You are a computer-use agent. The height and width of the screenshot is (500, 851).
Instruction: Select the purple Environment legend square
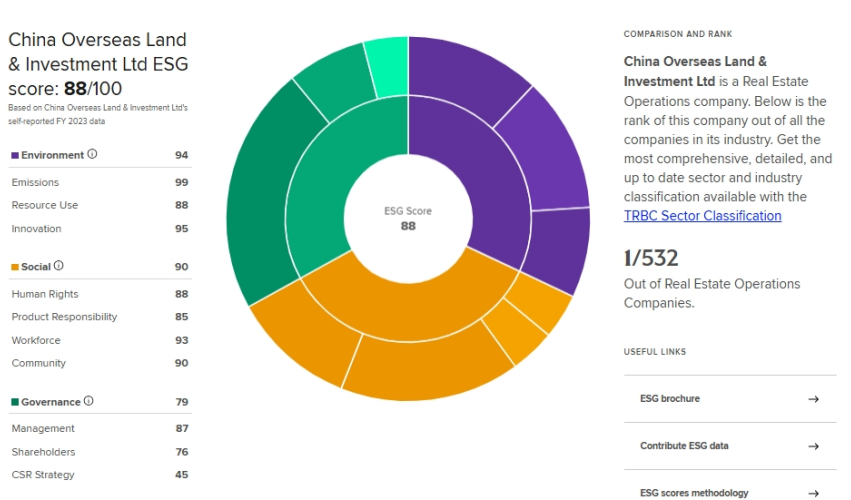click(15, 156)
